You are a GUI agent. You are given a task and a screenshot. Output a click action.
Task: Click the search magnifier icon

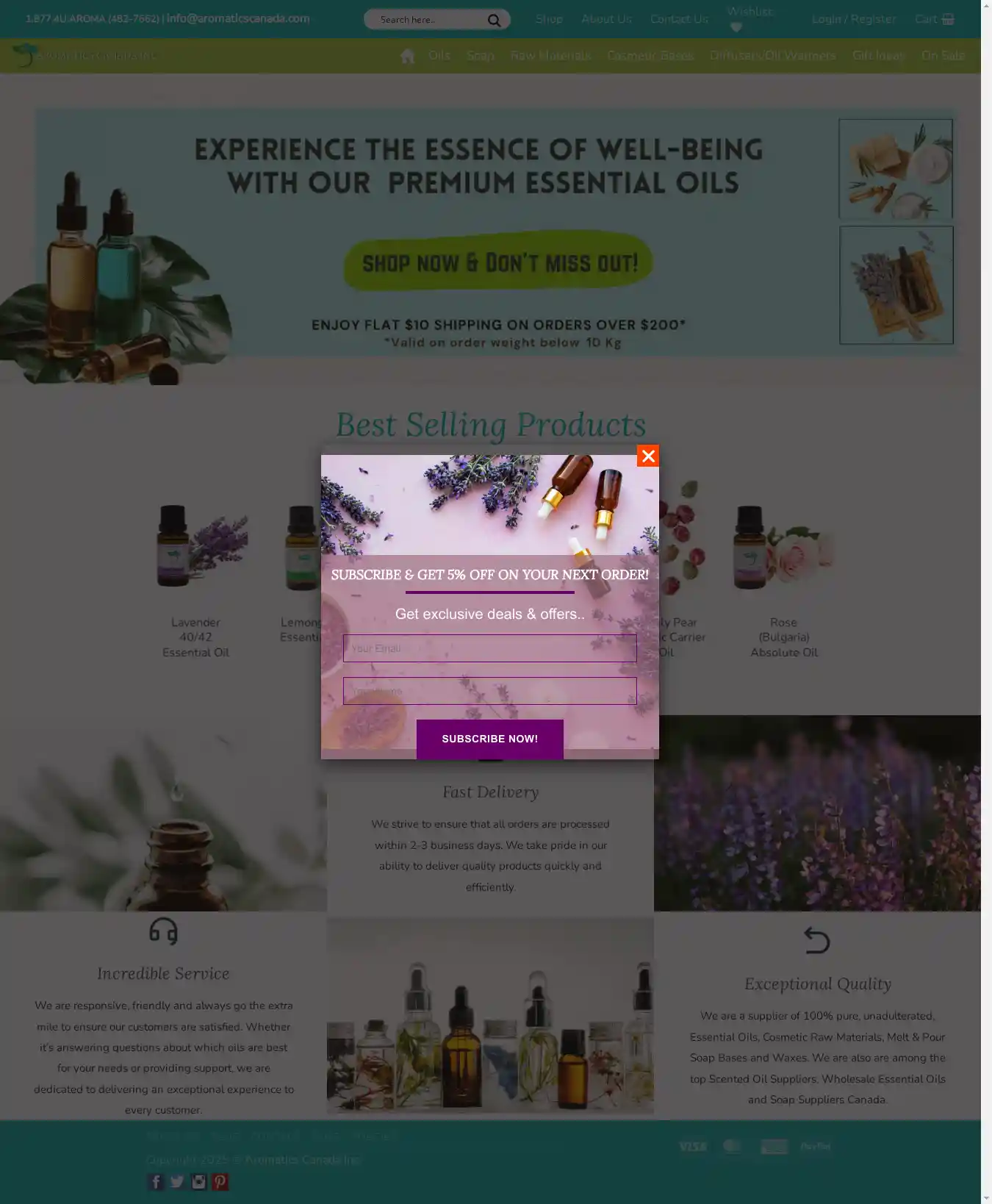[494, 20]
